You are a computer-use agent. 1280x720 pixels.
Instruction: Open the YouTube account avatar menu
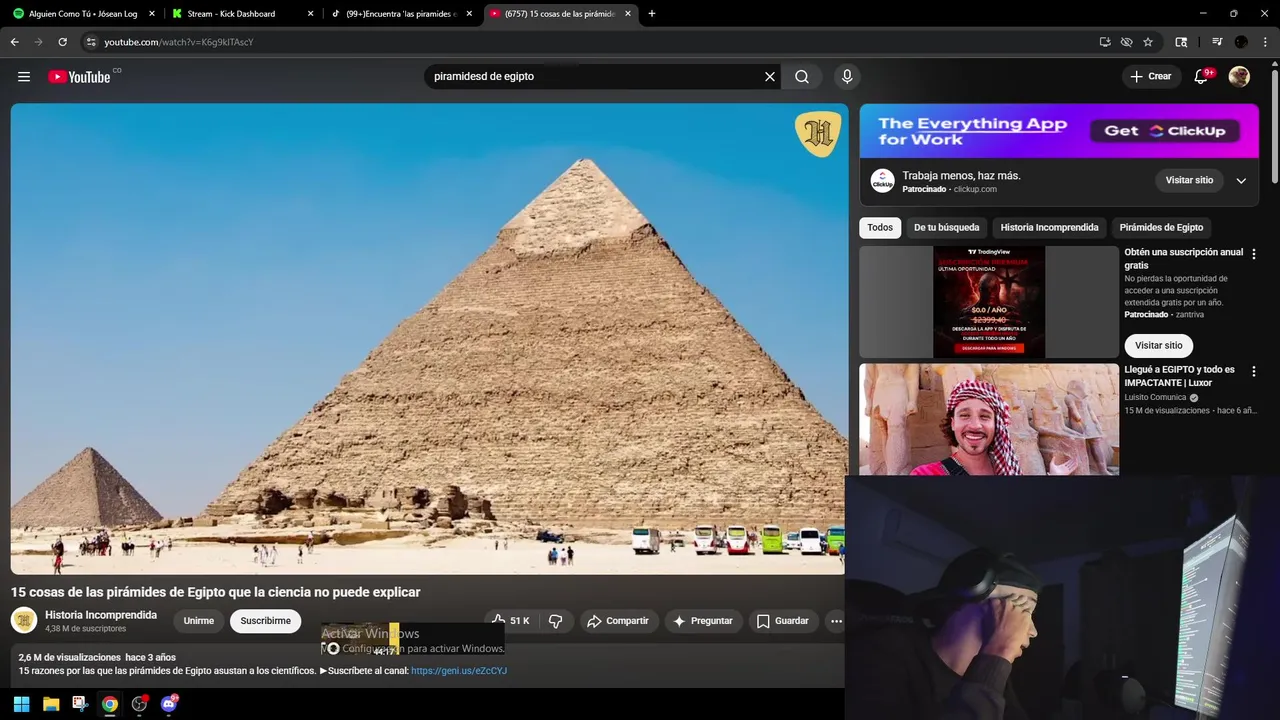1239,77
